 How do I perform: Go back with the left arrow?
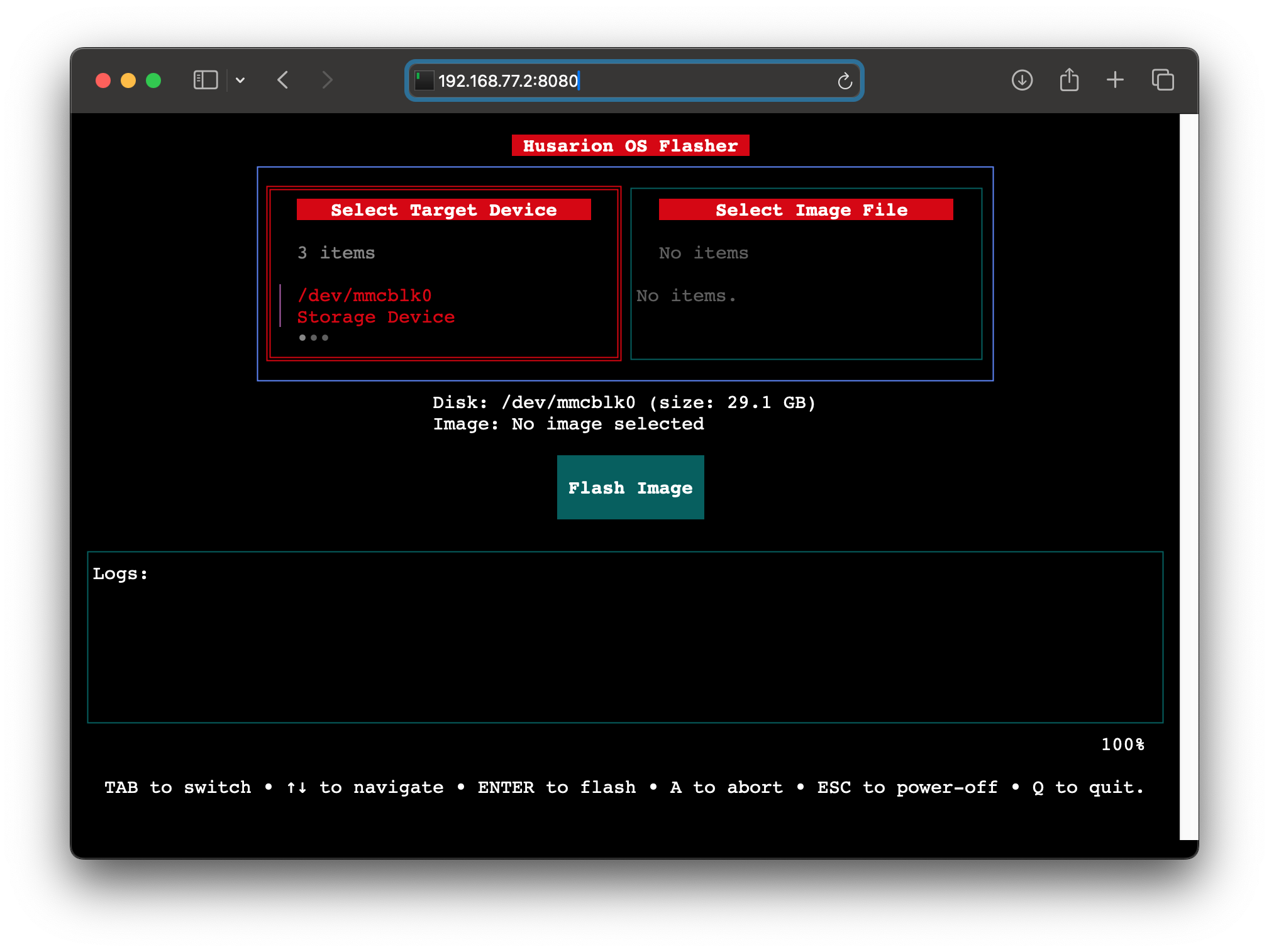tap(283, 80)
